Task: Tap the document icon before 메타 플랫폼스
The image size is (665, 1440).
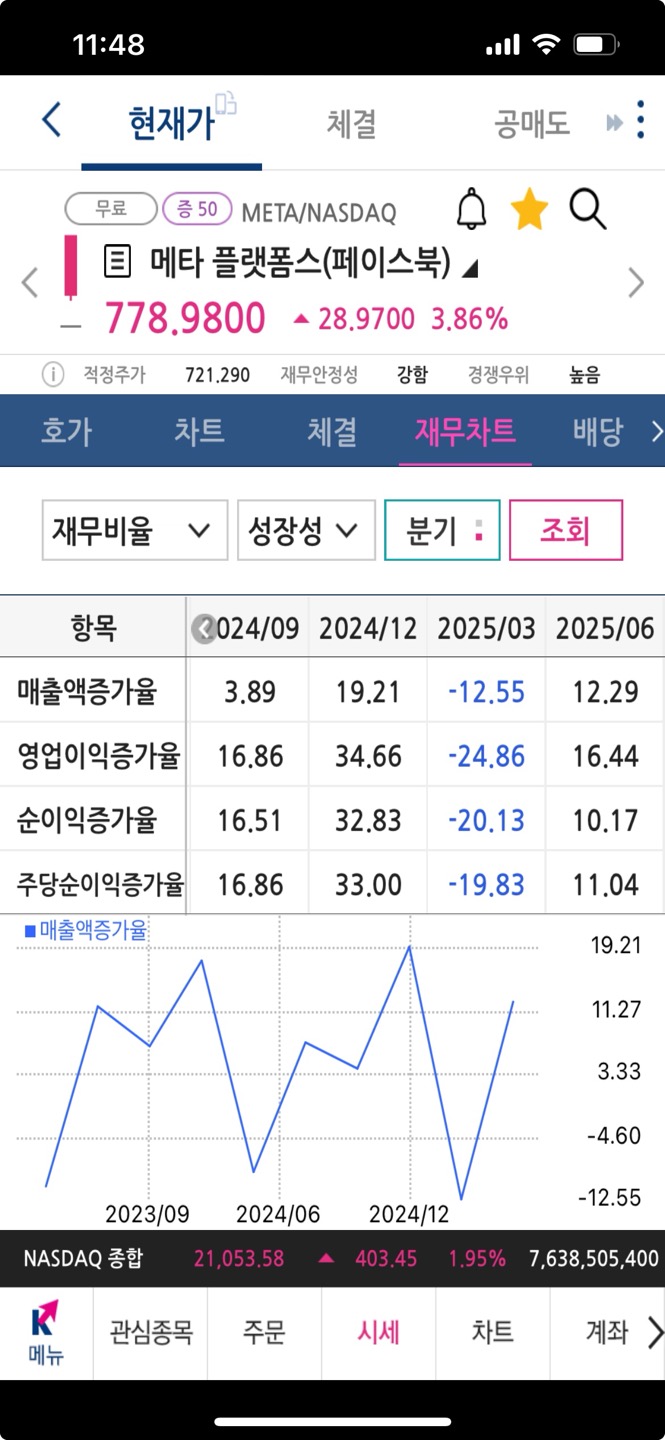Action: pos(118,263)
